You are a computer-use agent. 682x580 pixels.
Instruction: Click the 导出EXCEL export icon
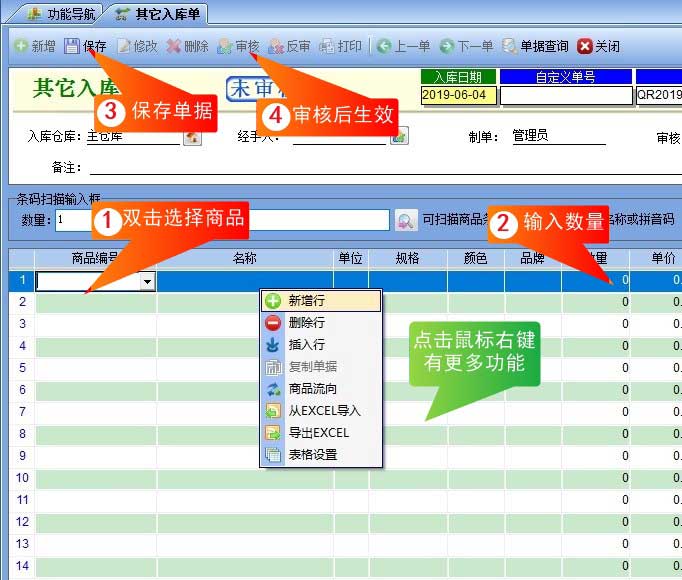point(273,433)
